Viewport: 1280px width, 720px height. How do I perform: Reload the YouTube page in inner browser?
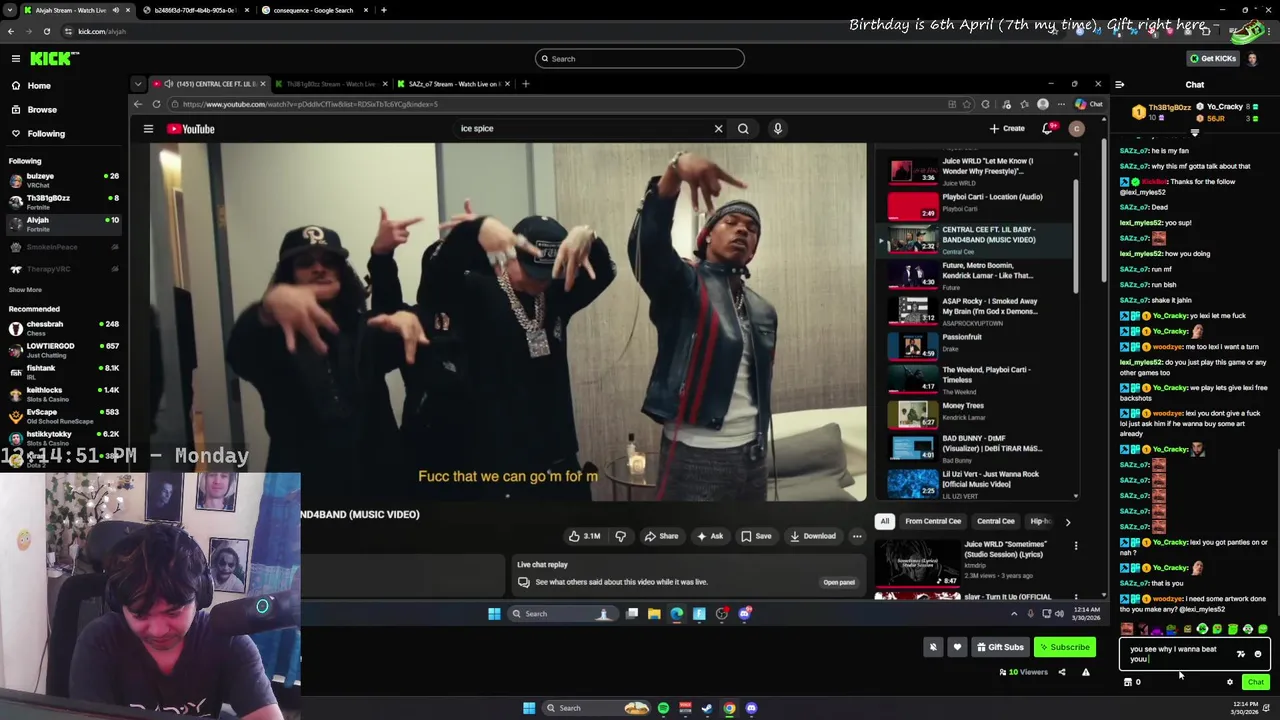[x=156, y=104]
